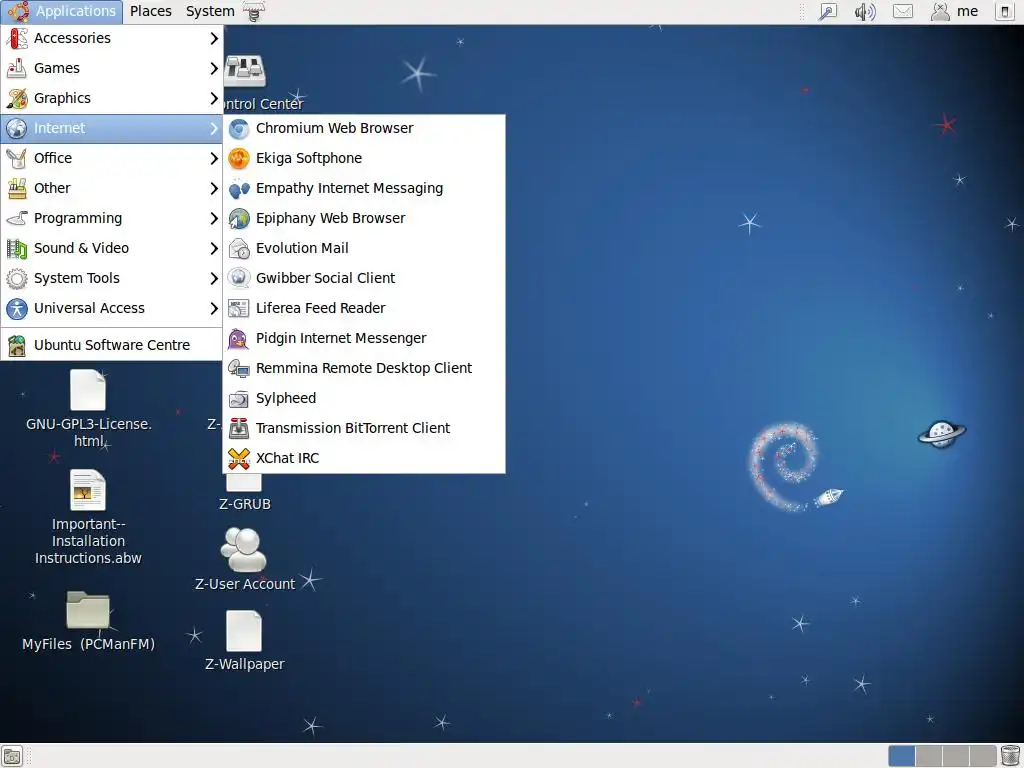Click the Empathy Internet Messaging icon
Viewport: 1024px width, 768px height.
[x=239, y=189]
